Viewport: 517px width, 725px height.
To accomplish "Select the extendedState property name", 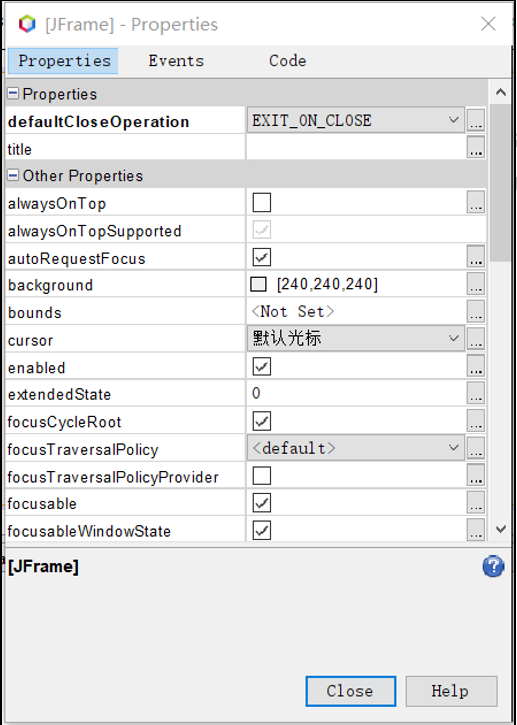I will click(59, 394).
